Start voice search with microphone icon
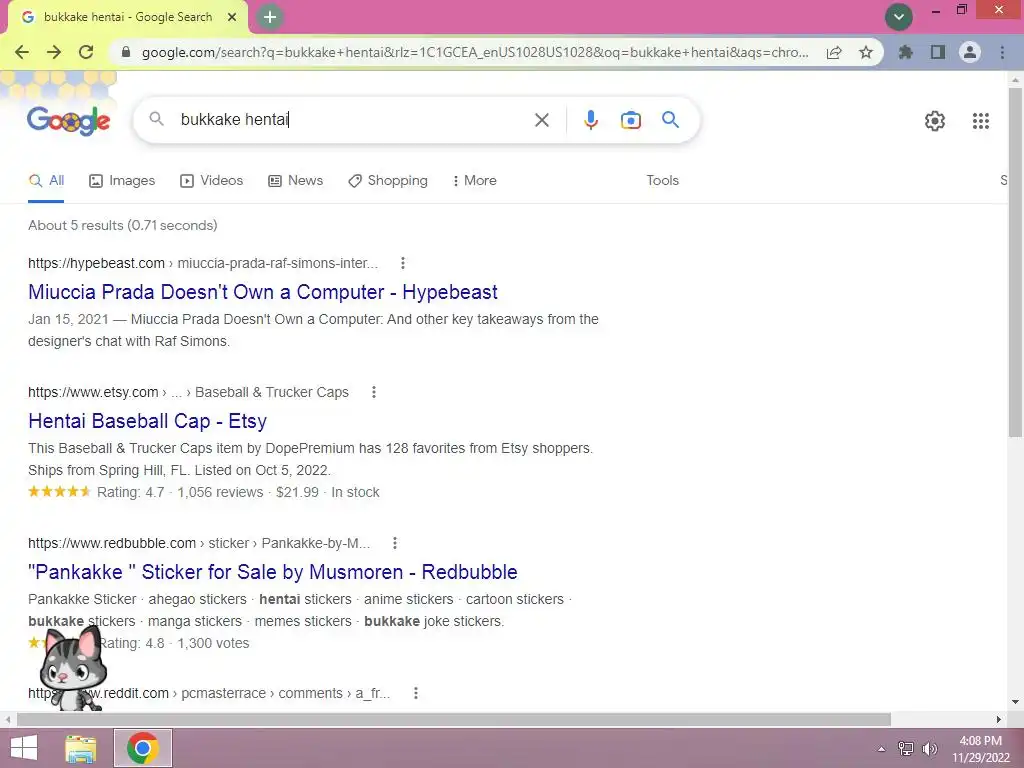Image resolution: width=1024 pixels, height=768 pixels. pos(590,120)
